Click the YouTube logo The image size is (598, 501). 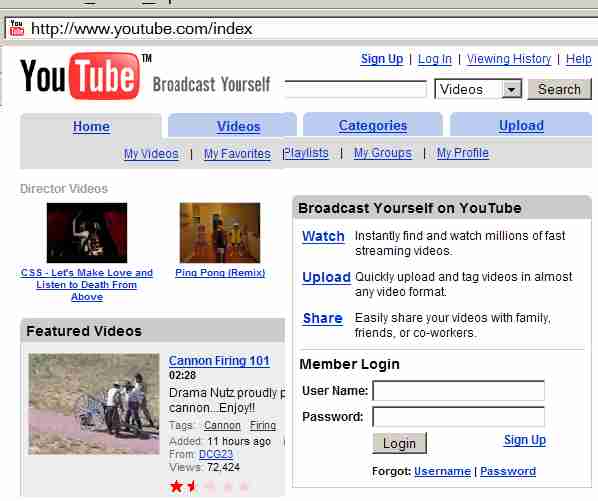[80, 76]
